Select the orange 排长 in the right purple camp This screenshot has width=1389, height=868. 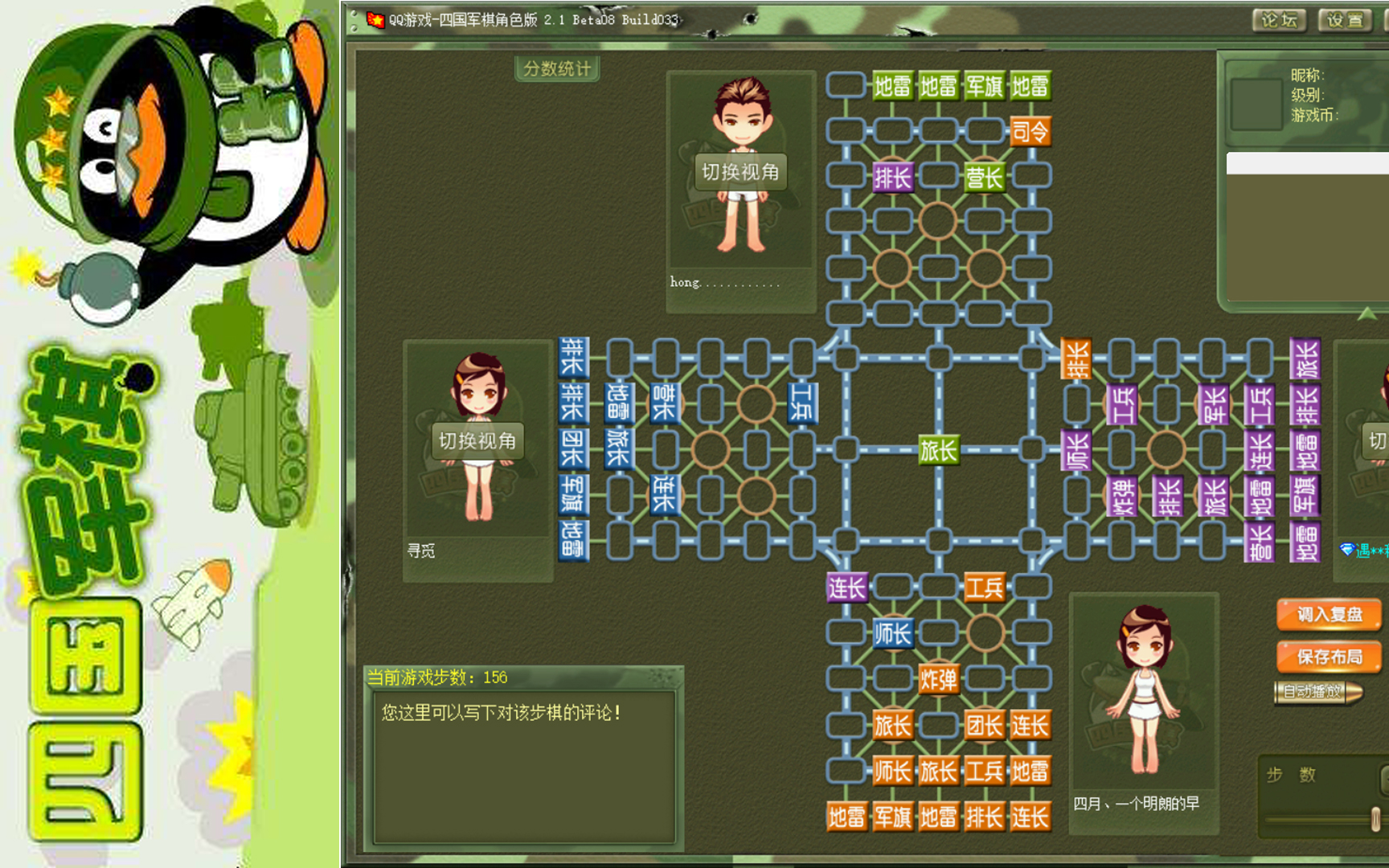[1076, 358]
